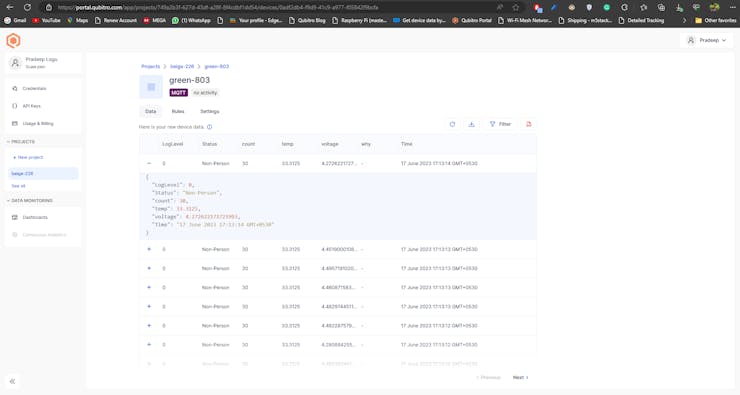Click the 'no activity' status badge
740x395 pixels.
click(x=205, y=93)
